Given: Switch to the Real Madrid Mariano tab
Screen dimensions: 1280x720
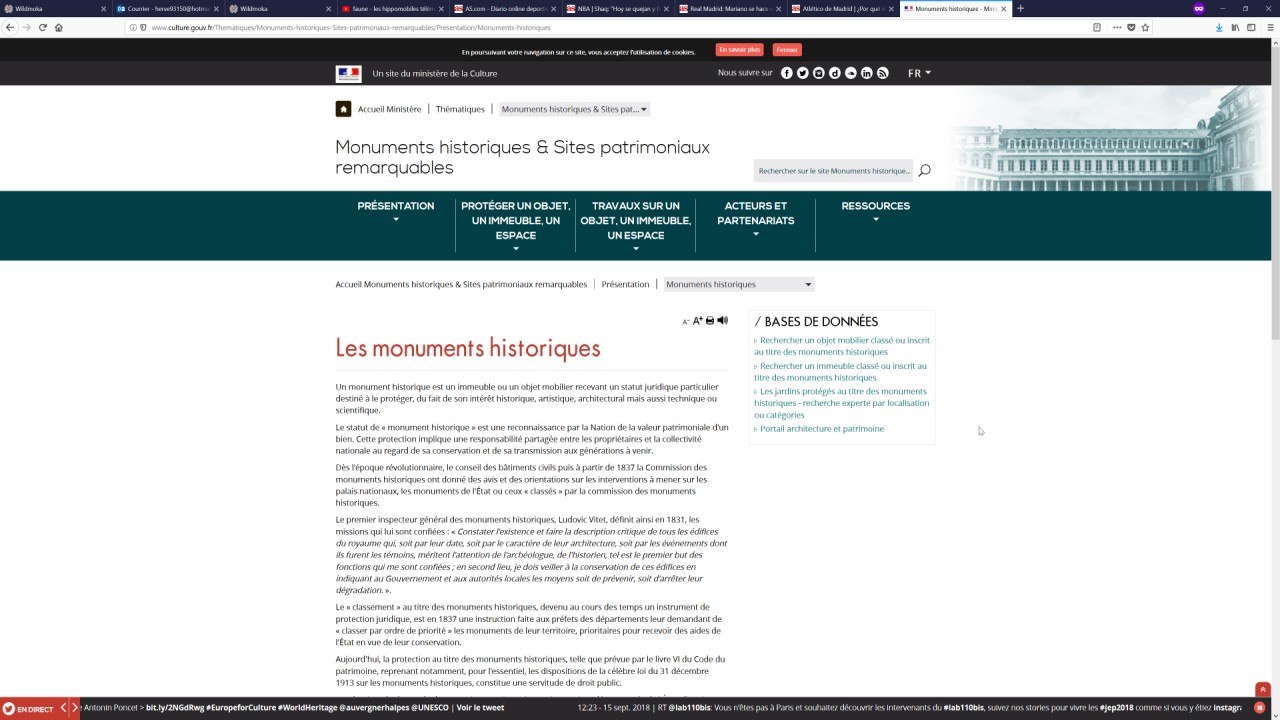Looking at the screenshot, I should [x=730, y=8].
